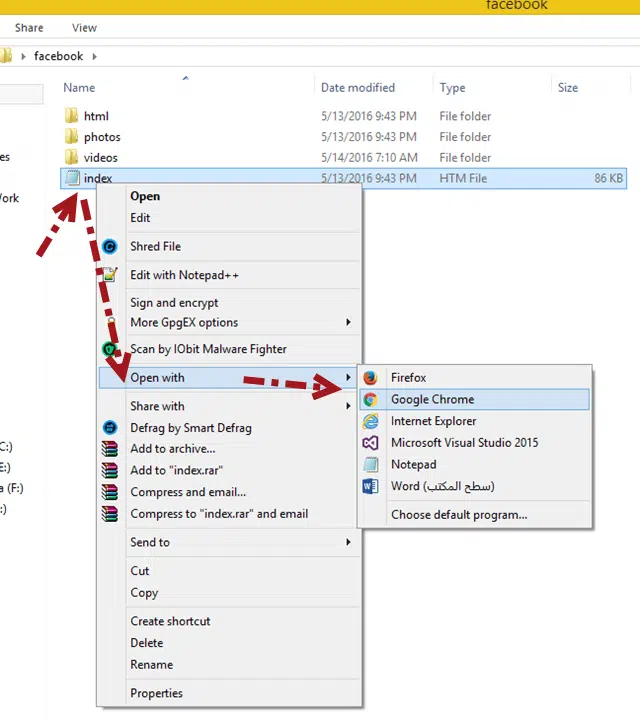
Task: Select the html folder name
Action: 96,116
